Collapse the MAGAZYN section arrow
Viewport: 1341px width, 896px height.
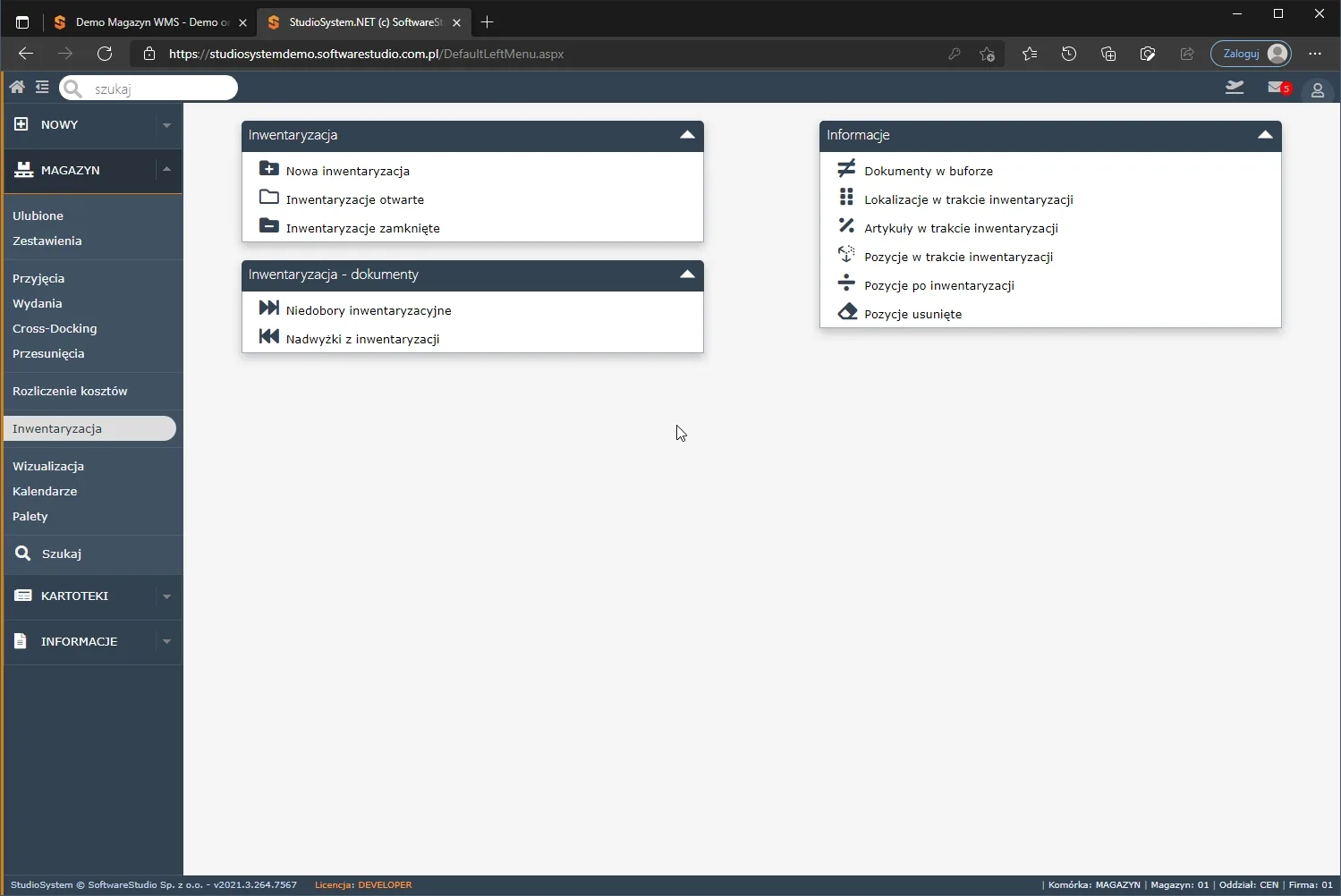point(166,169)
